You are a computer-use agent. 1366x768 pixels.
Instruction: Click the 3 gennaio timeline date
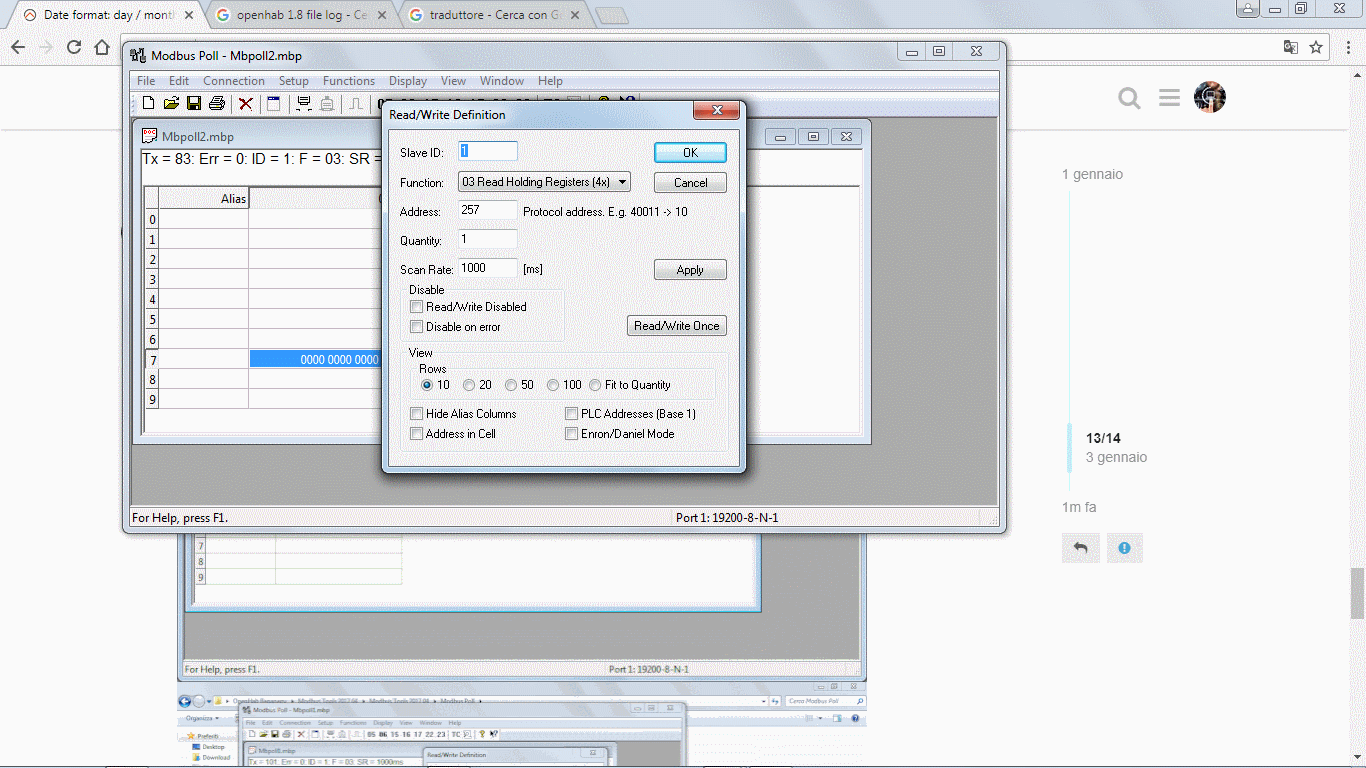tap(1116, 457)
